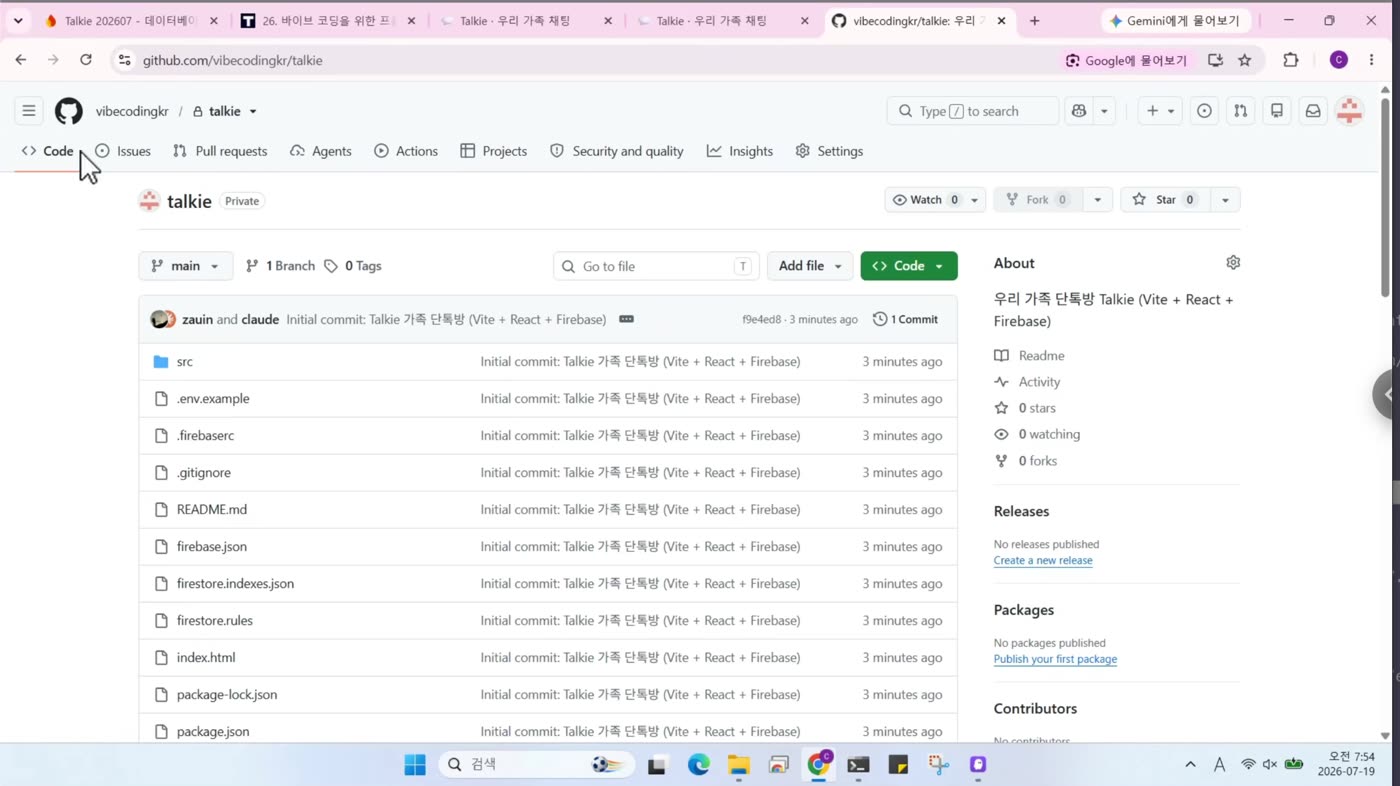Open the create new plus dropdown
The width and height of the screenshot is (1400, 786).
click(1160, 111)
